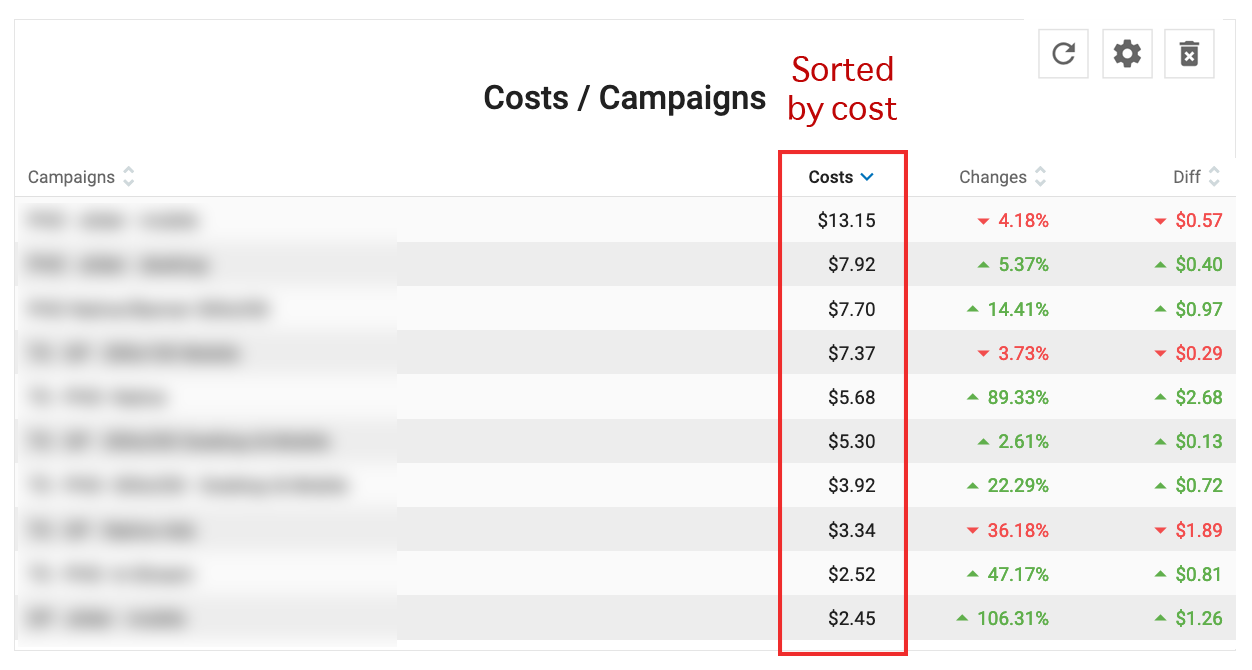Sort by the Campaigns column arrows
Viewport: 1252px width, 670px height.
(128, 177)
